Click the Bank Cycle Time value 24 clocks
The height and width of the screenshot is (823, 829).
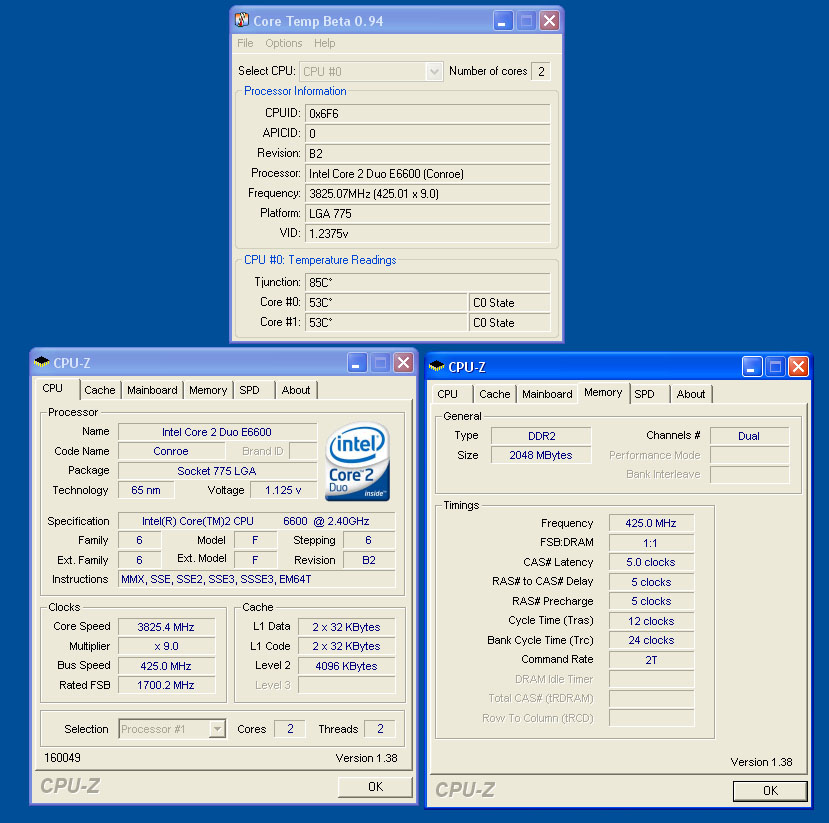(x=651, y=640)
